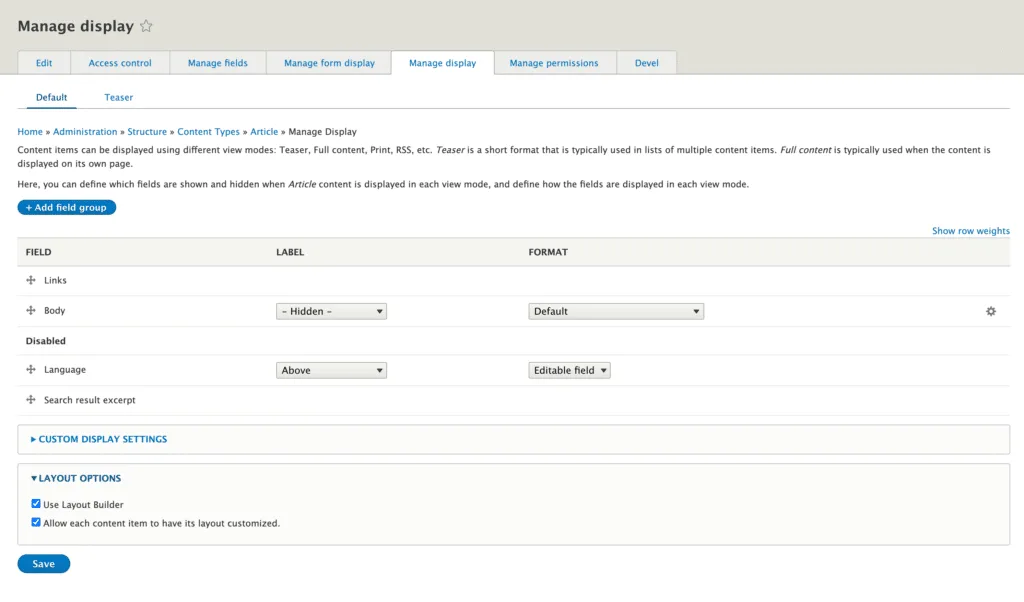Click the Save button
Viewport: 1024px width, 602px height.
[x=44, y=563]
